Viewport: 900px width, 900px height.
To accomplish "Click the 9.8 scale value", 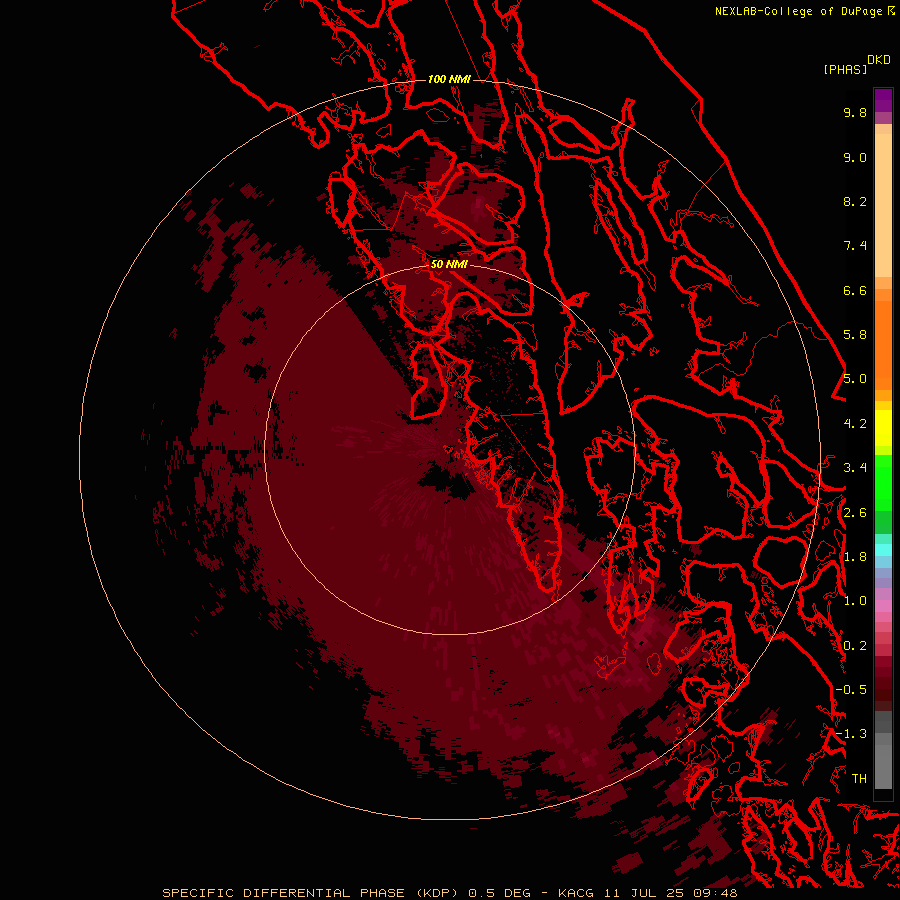I will (x=855, y=112).
